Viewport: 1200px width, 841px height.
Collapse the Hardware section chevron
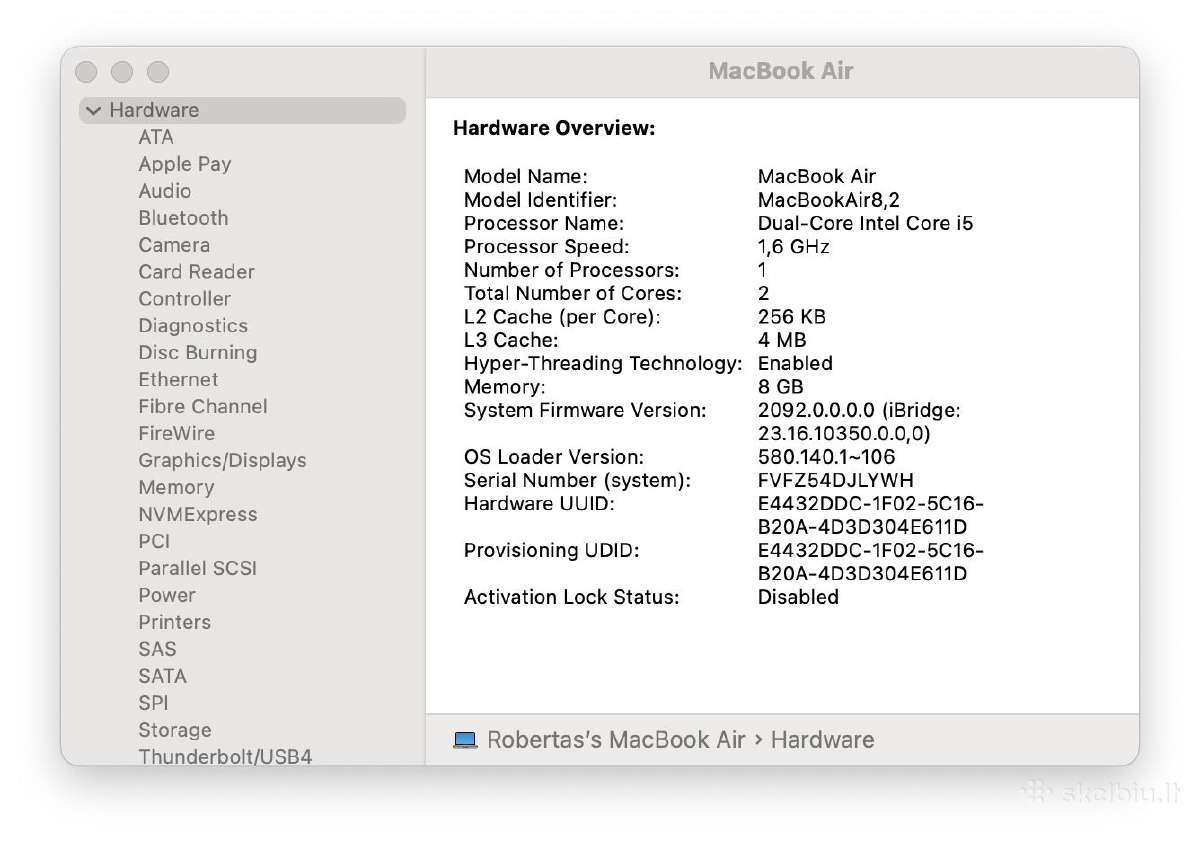click(94, 111)
